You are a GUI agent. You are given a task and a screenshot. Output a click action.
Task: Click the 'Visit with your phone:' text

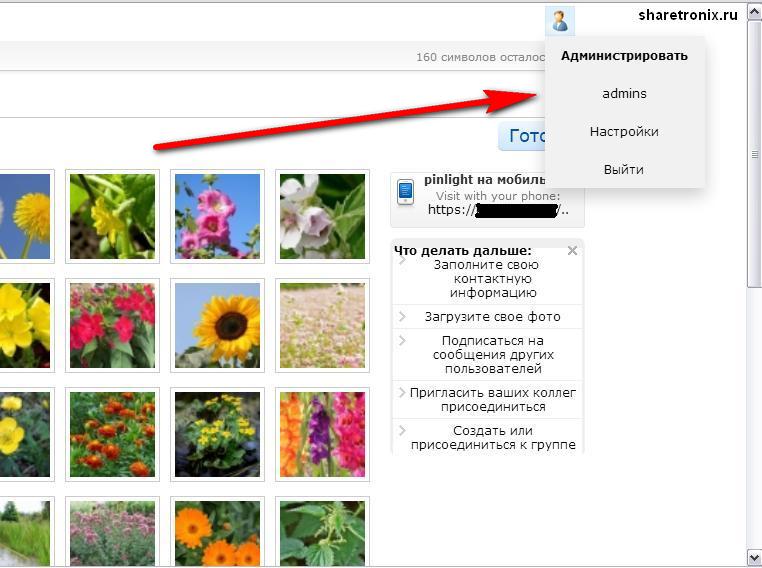click(498, 196)
